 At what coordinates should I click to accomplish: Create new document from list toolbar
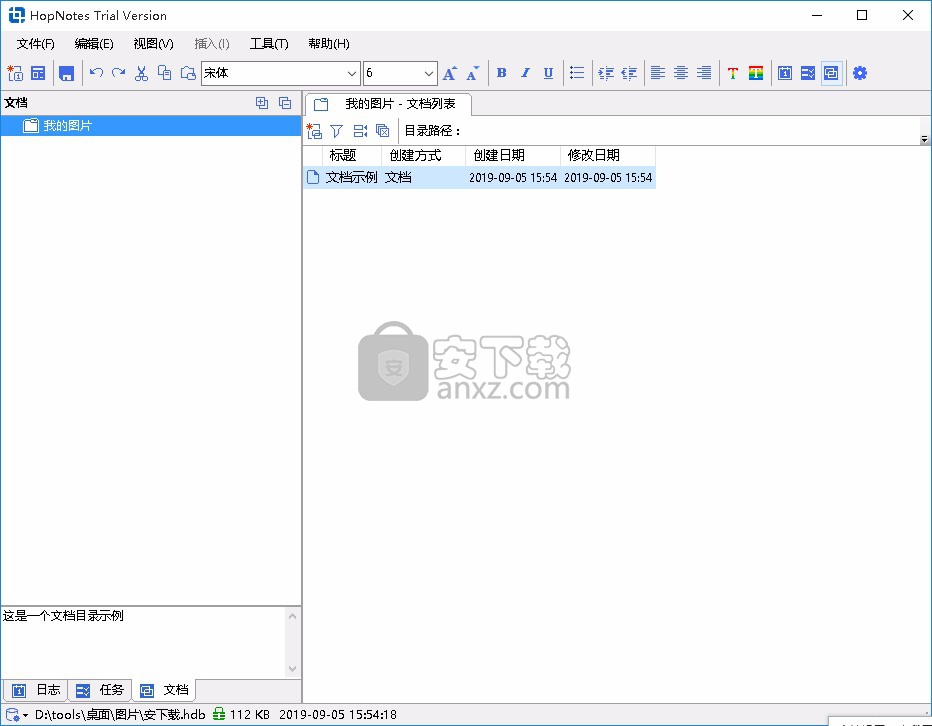click(x=314, y=131)
